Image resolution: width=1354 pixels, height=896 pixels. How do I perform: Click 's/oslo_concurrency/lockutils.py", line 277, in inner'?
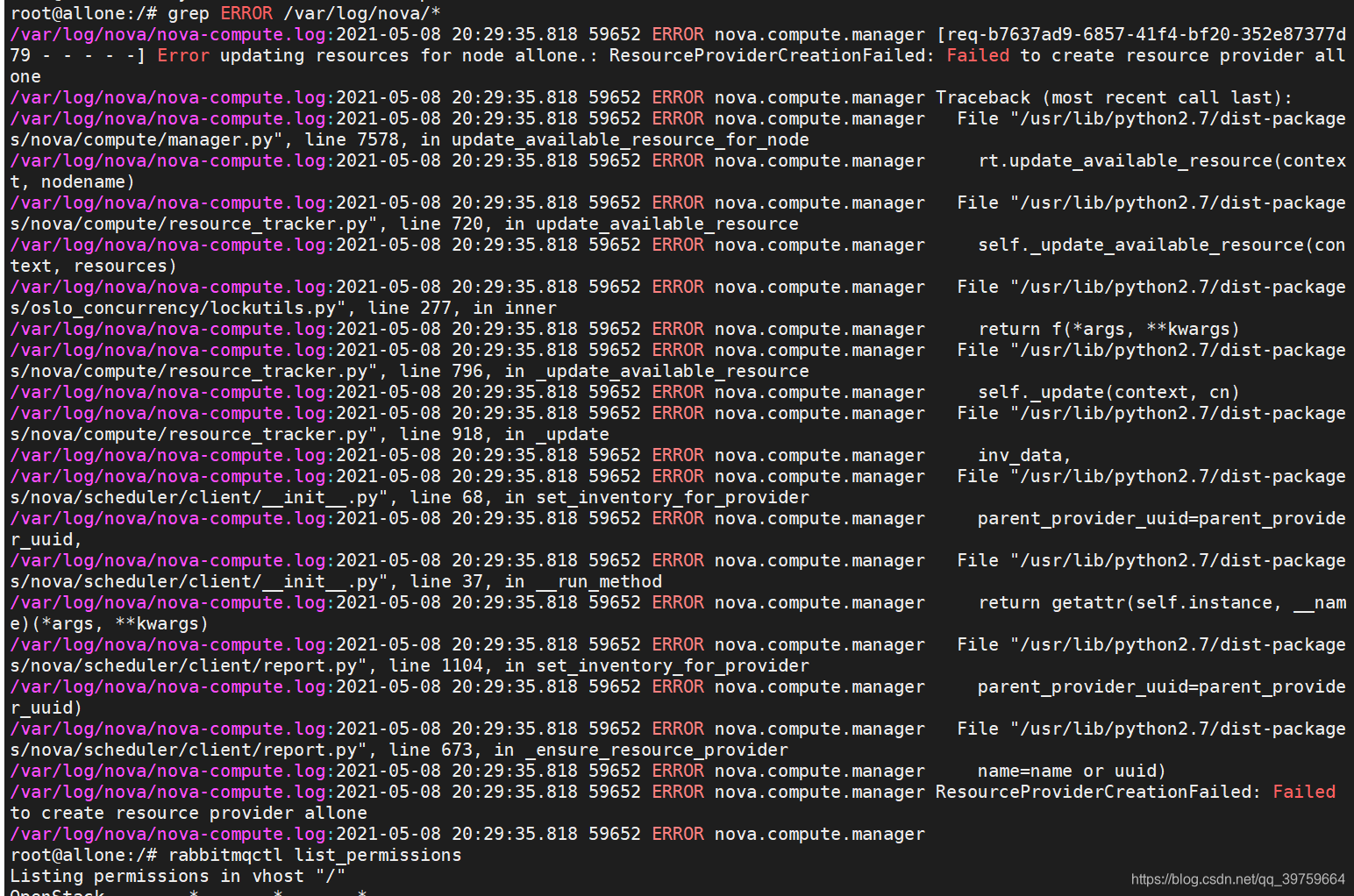coord(283,308)
